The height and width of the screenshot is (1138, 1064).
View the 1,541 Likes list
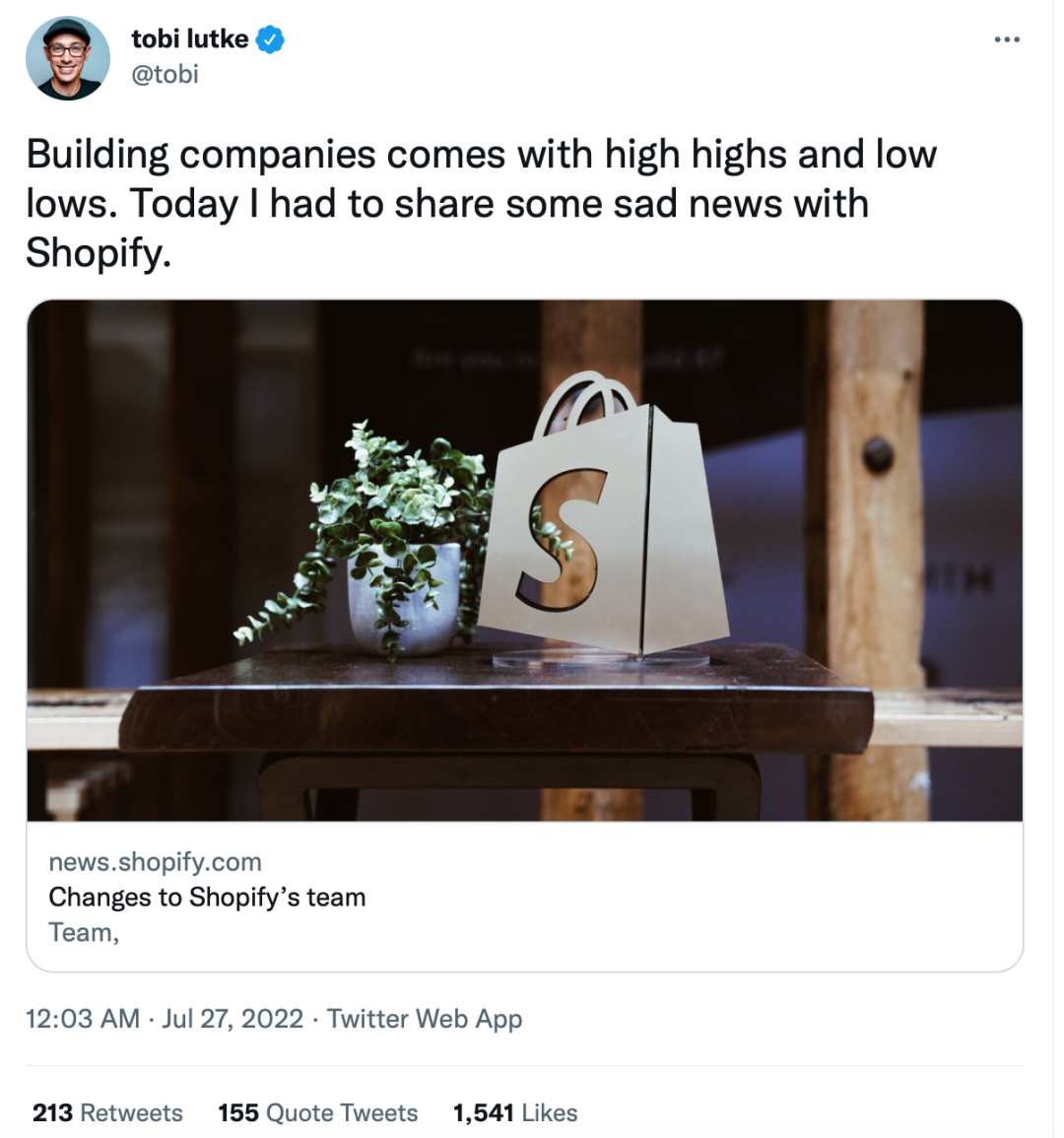click(515, 1112)
